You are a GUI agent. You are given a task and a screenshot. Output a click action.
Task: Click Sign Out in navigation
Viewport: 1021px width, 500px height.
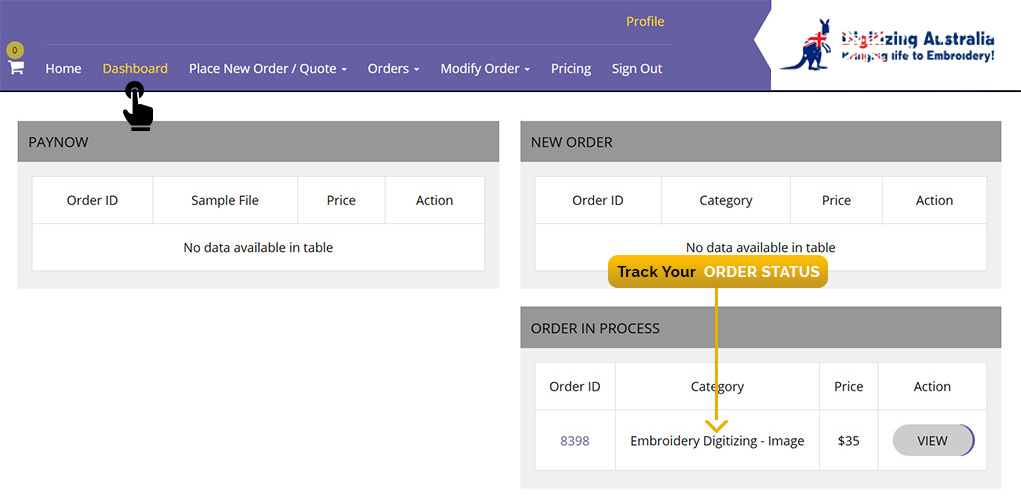click(637, 69)
